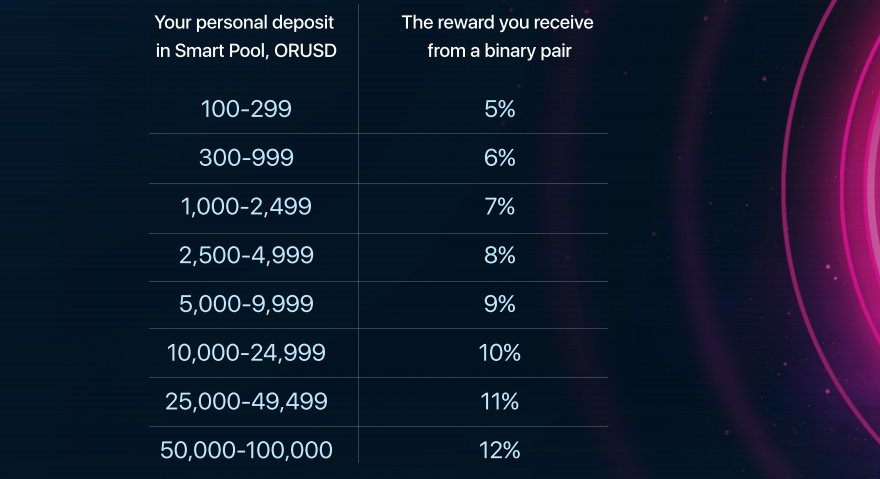Click the 5% reward value
The height and width of the screenshot is (479, 880).
tap(499, 109)
